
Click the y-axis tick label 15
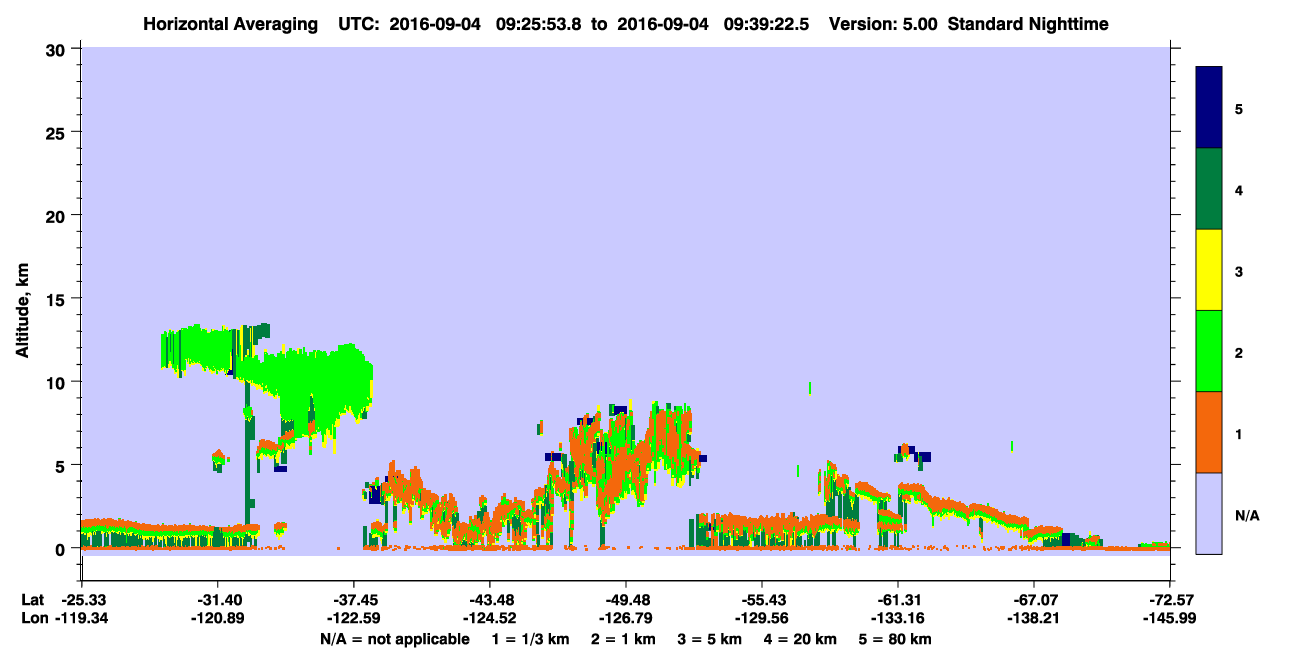pyautogui.click(x=58, y=299)
